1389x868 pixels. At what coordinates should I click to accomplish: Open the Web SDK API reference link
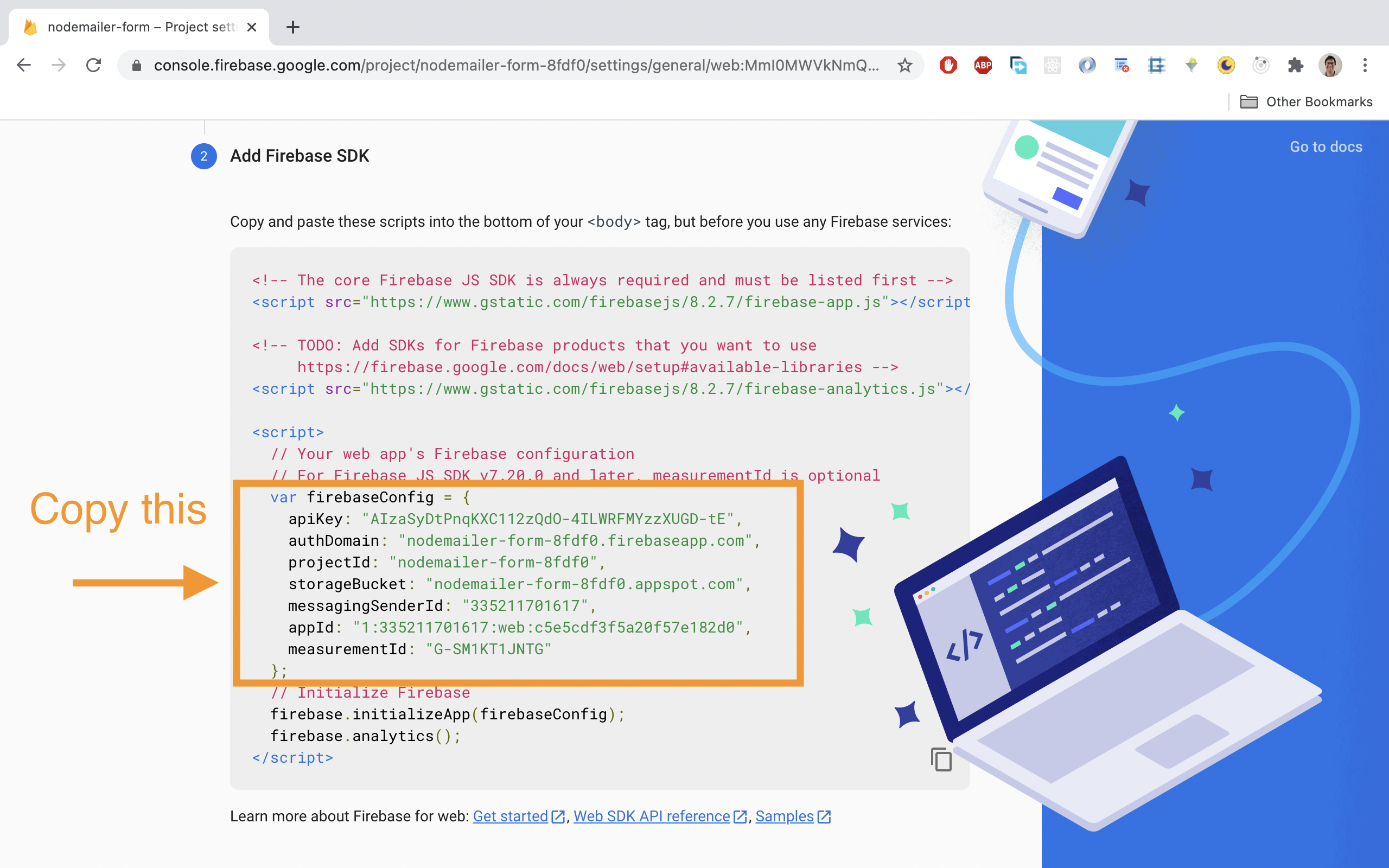click(652, 816)
